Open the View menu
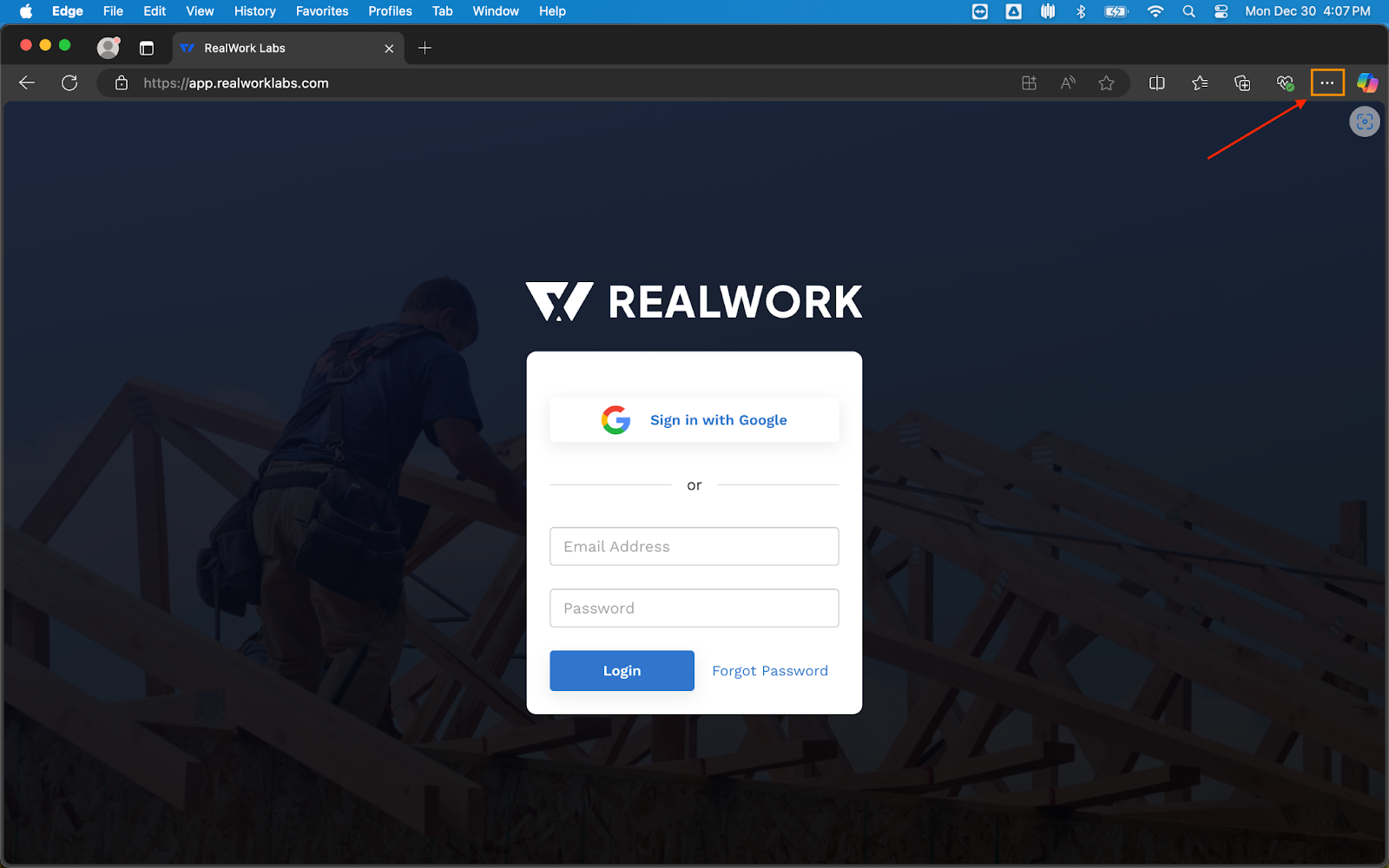This screenshot has height=868, width=1389. (x=200, y=11)
